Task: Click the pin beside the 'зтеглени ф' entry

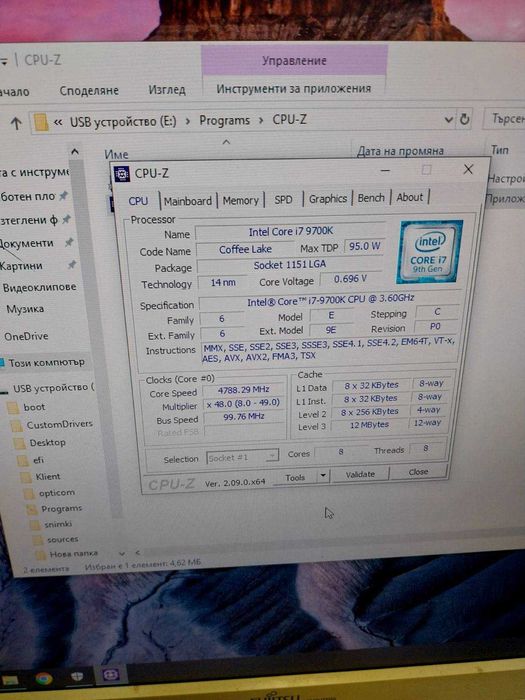Action: pos(66,219)
